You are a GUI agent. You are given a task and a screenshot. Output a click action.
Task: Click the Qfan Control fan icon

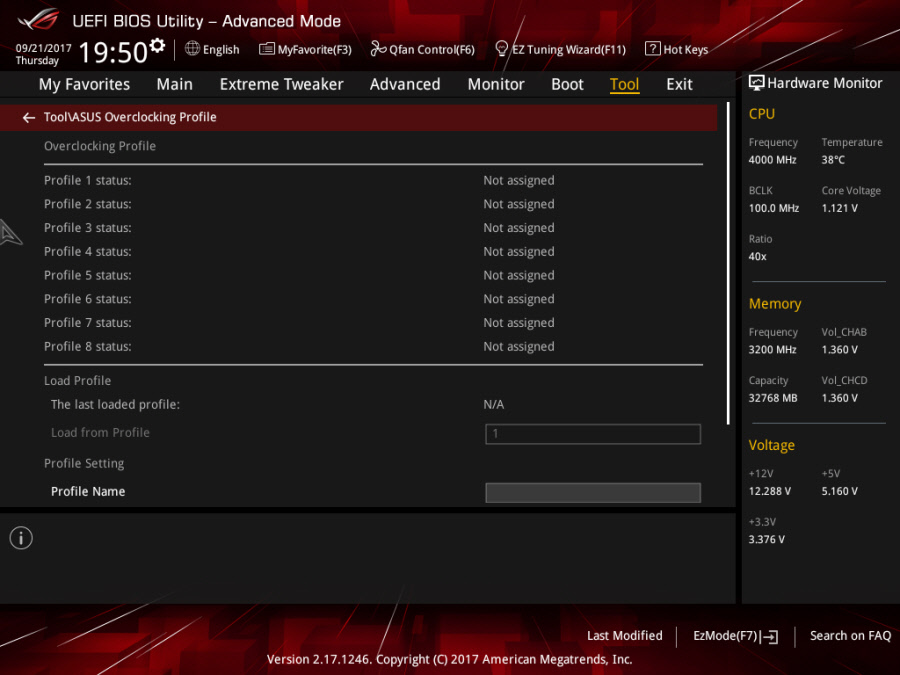coord(378,49)
